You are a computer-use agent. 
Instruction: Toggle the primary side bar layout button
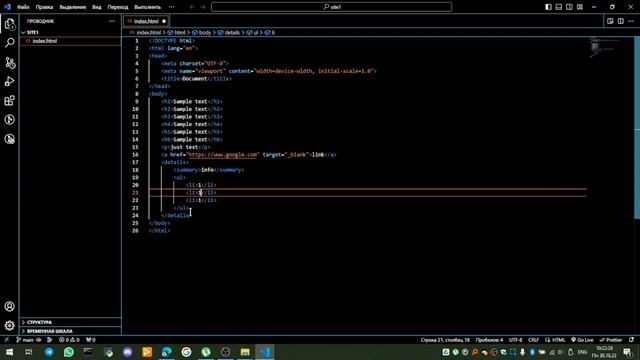pyautogui.click(x=548, y=7)
